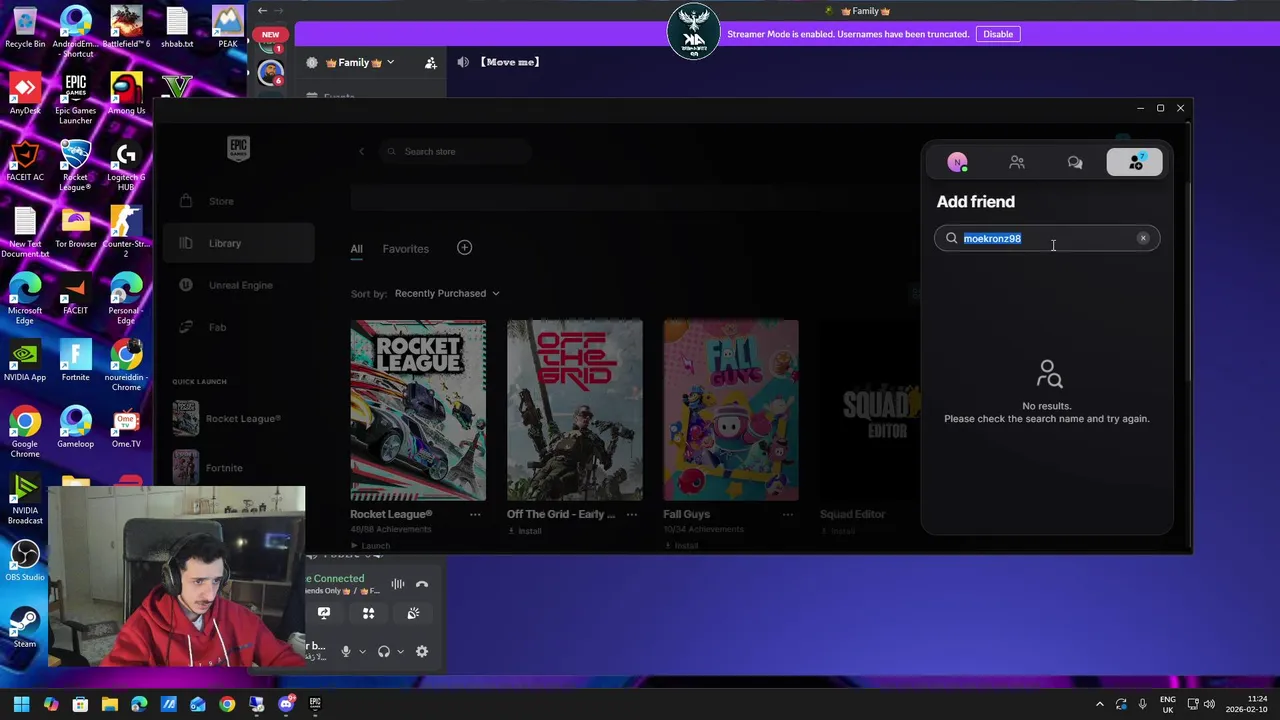Screen dimensions: 1280x720
Task: Select the Tor Browser desktop folder
Action: tap(76, 229)
